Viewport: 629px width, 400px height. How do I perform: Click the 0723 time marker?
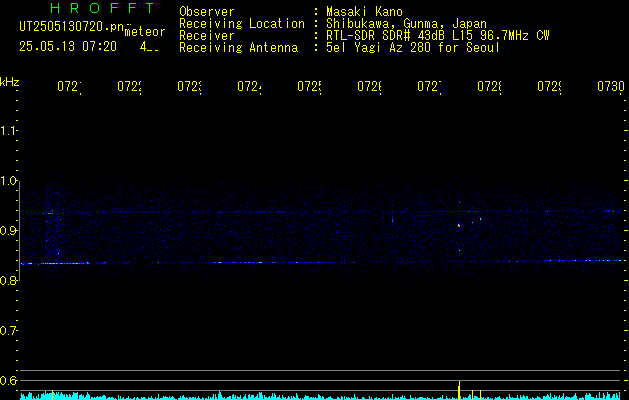189,86
